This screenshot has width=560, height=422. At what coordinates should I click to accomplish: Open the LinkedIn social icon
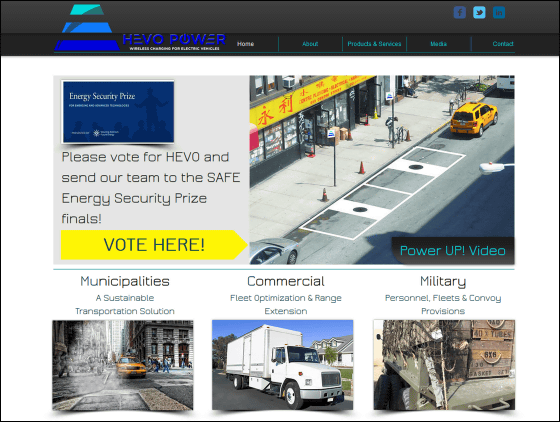tap(499, 12)
